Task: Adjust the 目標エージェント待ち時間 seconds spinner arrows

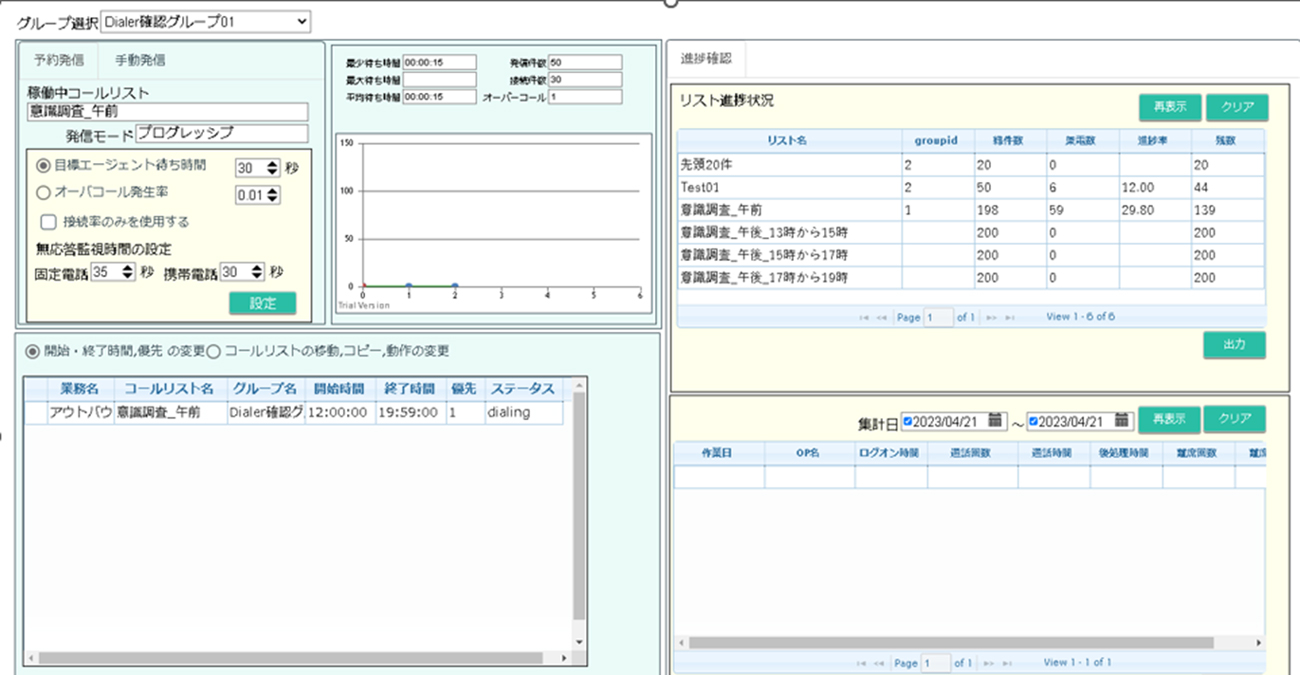Action: pos(273,169)
